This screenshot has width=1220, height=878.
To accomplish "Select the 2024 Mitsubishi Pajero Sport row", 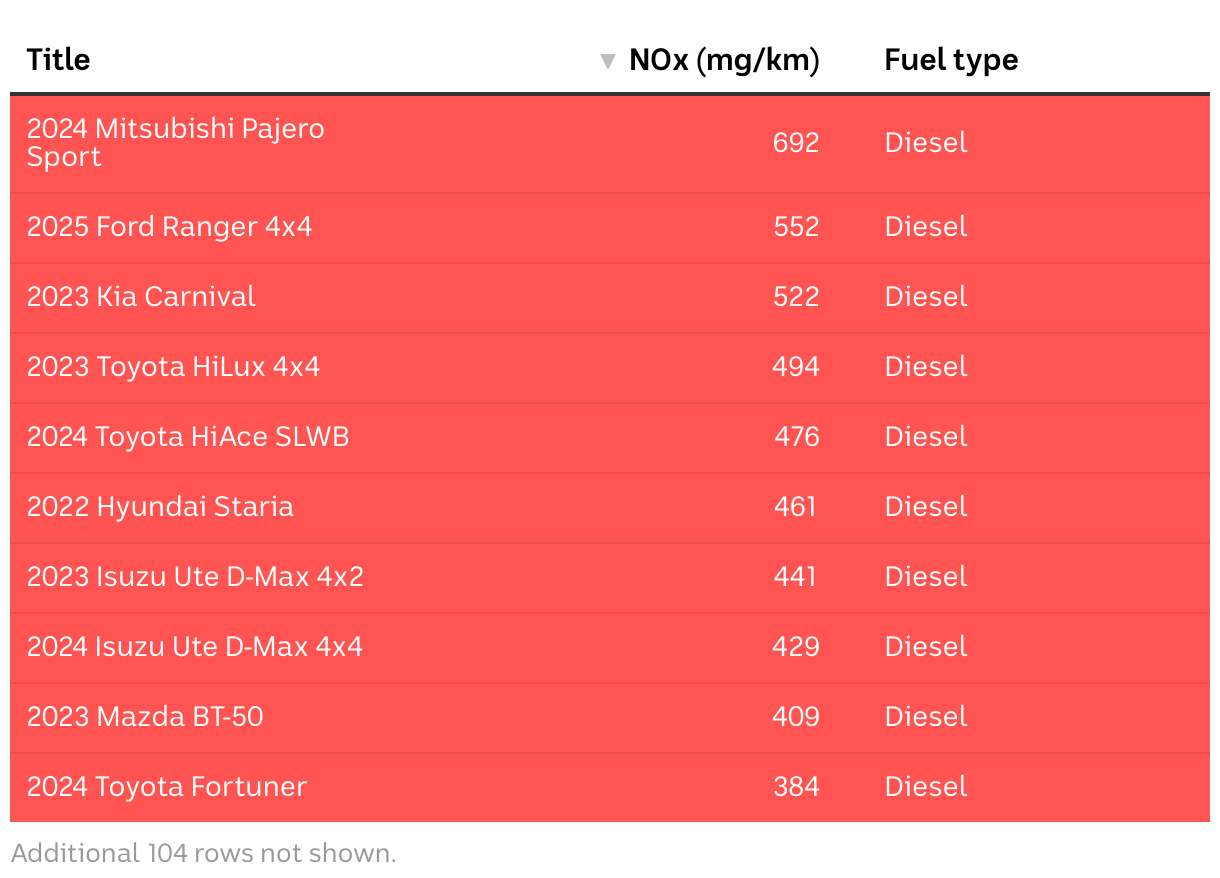I will click(176, 143).
